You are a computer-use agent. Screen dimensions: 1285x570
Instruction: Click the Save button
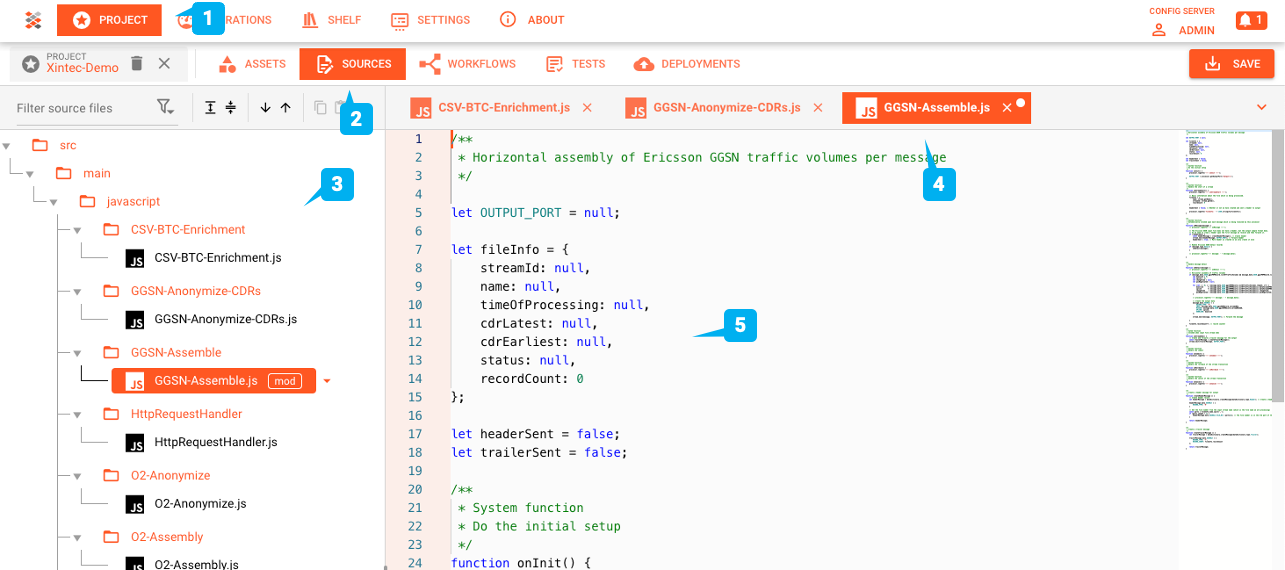click(x=1231, y=64)
